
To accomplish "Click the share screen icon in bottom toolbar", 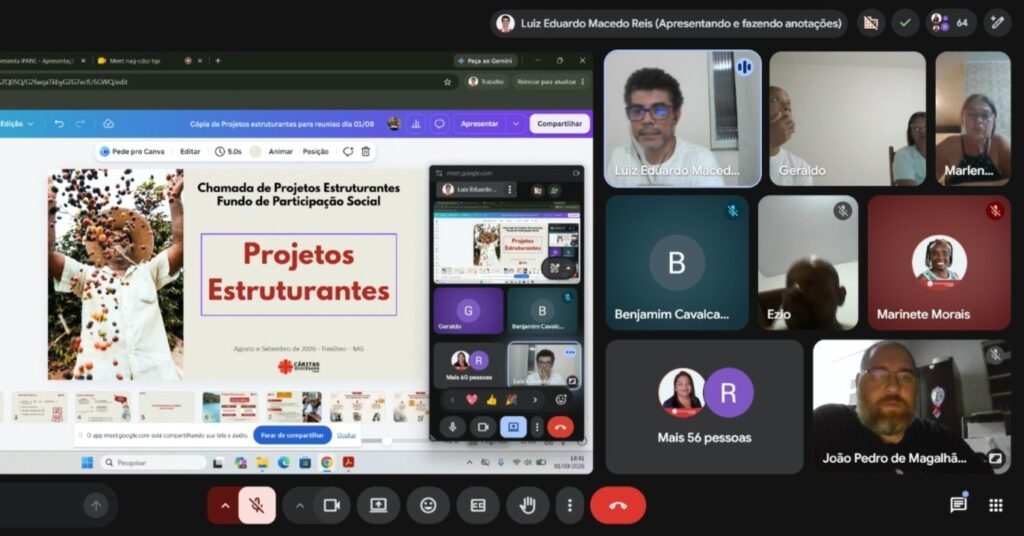I will [378, 505].
